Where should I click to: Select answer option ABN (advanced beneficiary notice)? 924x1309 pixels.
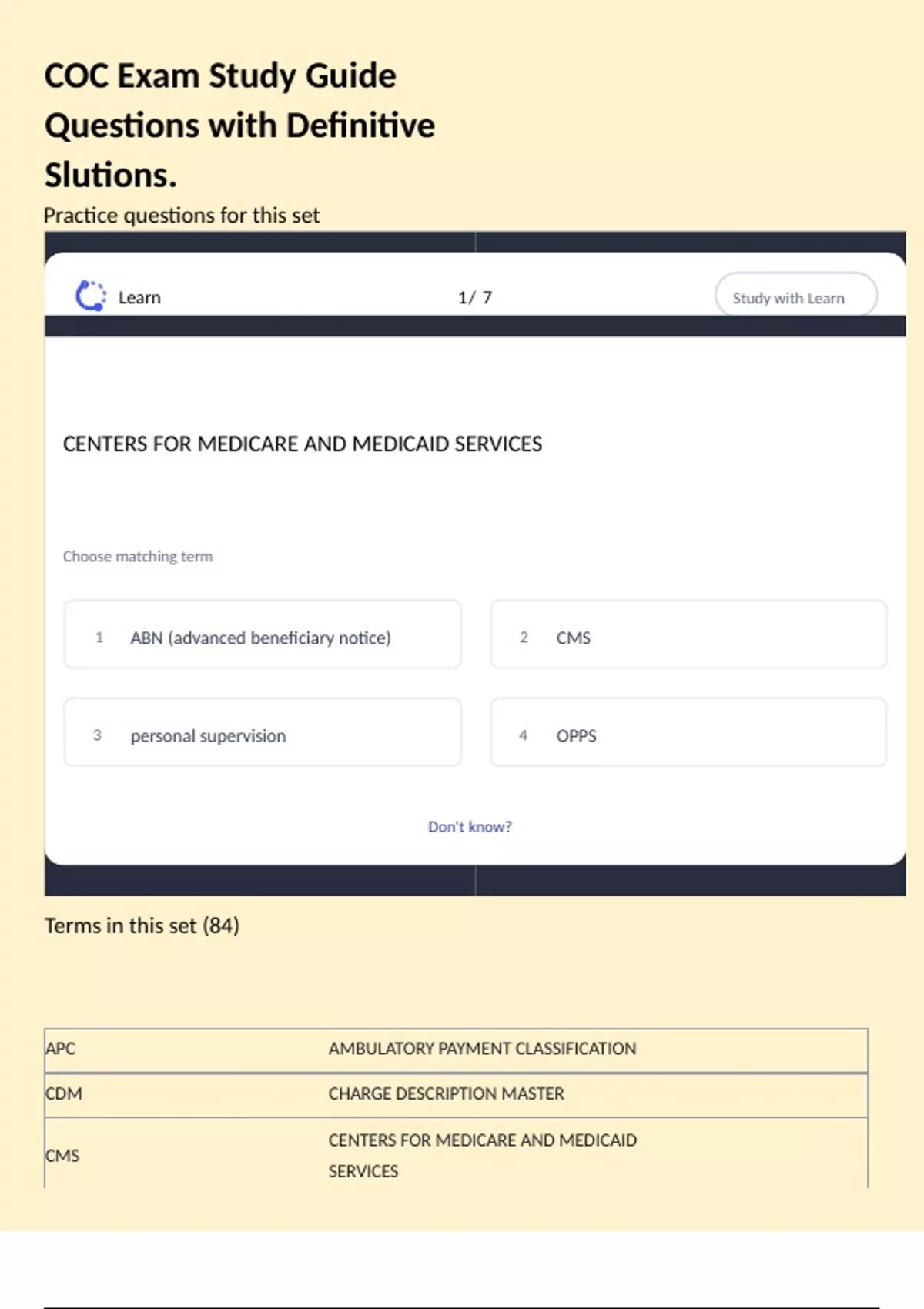click(262, 636)
